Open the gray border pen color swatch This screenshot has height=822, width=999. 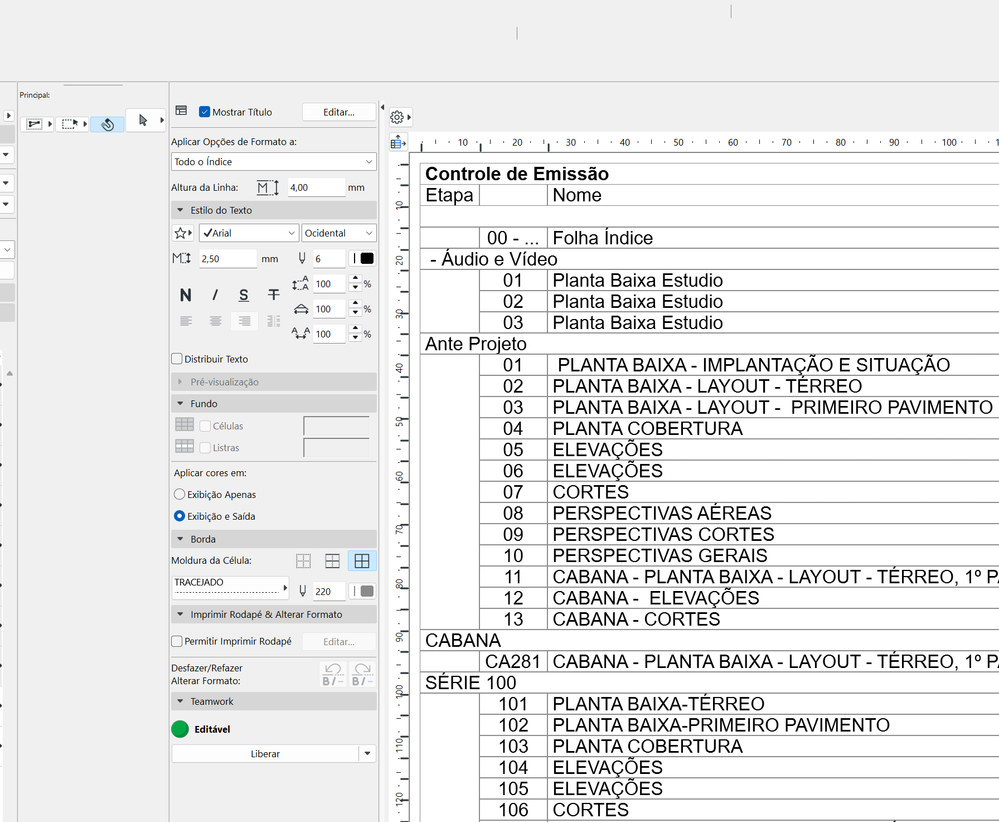click(363, 591)
